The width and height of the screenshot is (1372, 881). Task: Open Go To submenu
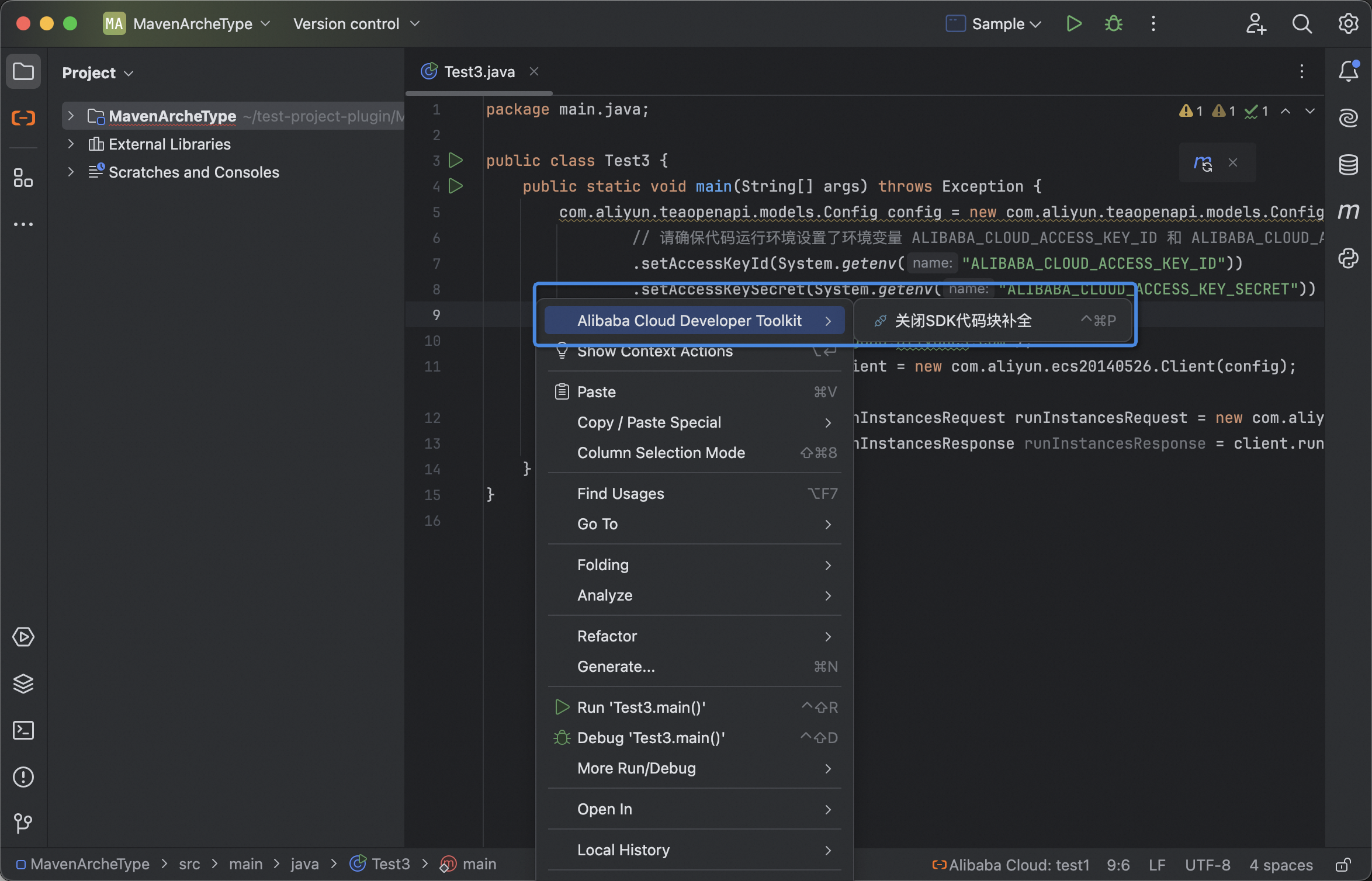[x=694, y=524]
